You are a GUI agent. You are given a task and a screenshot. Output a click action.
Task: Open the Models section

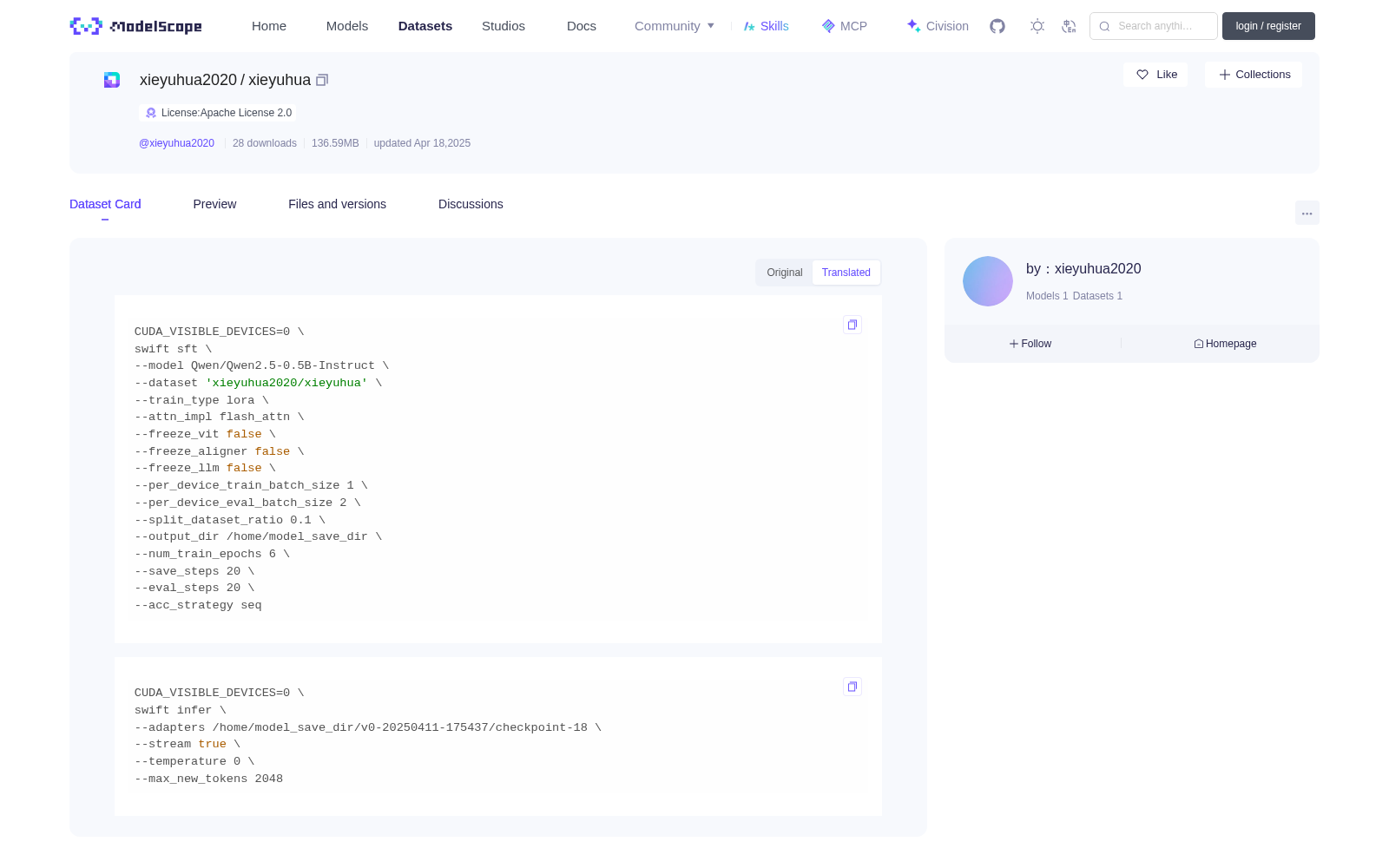pyautogui.click(x=347, y=26)
